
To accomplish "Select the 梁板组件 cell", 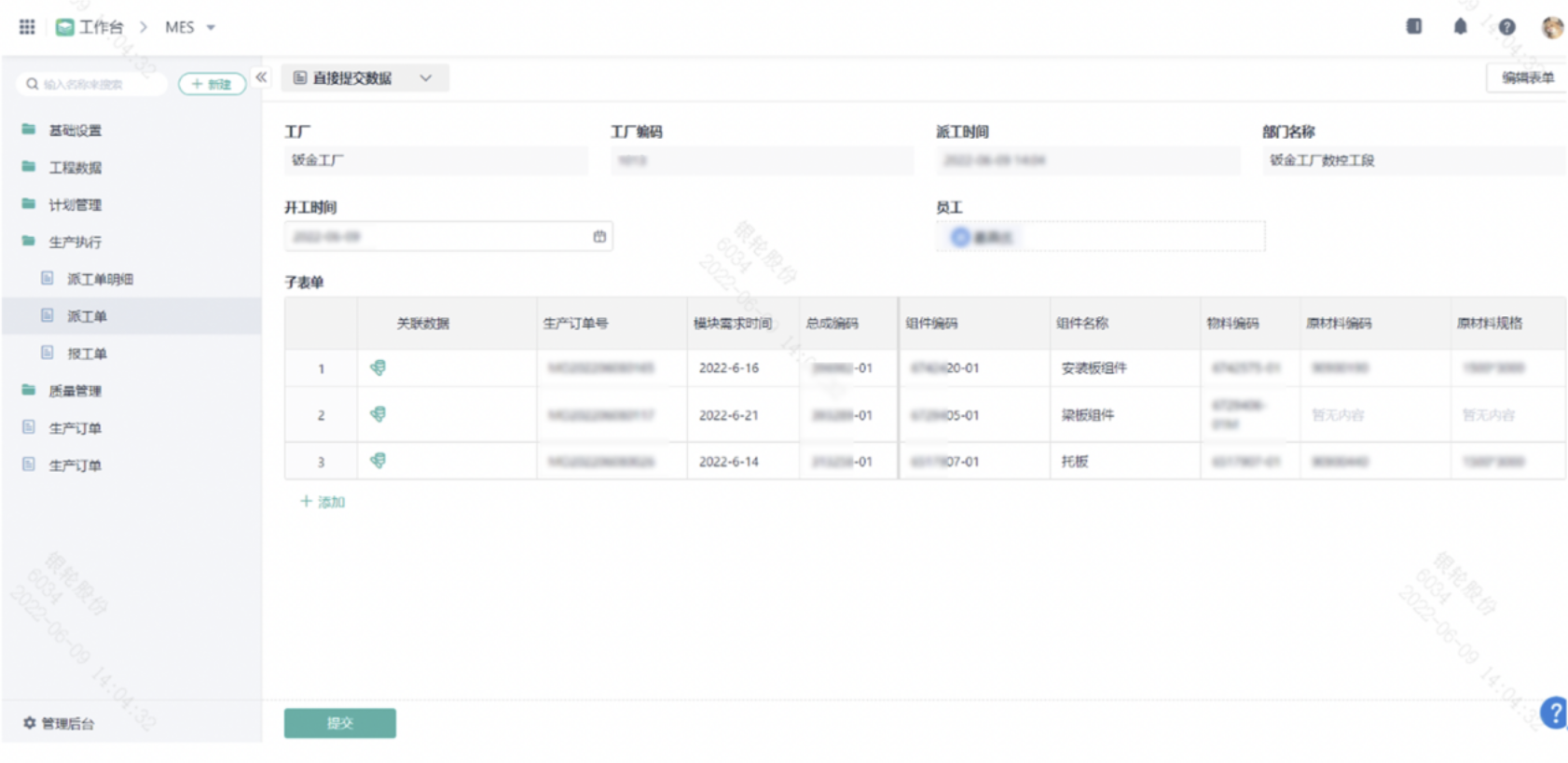I will [x=1125, y=415].
